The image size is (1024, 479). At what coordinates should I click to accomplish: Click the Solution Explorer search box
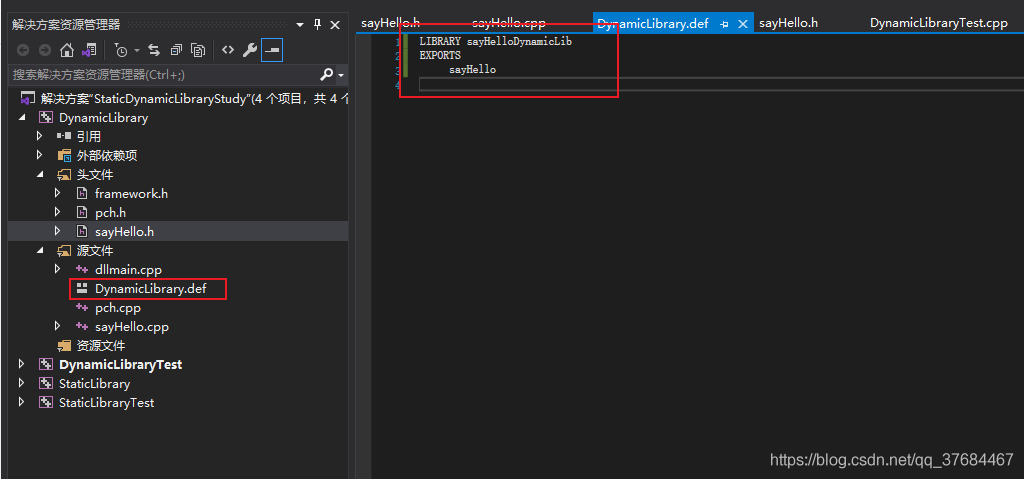click(165, 74)
